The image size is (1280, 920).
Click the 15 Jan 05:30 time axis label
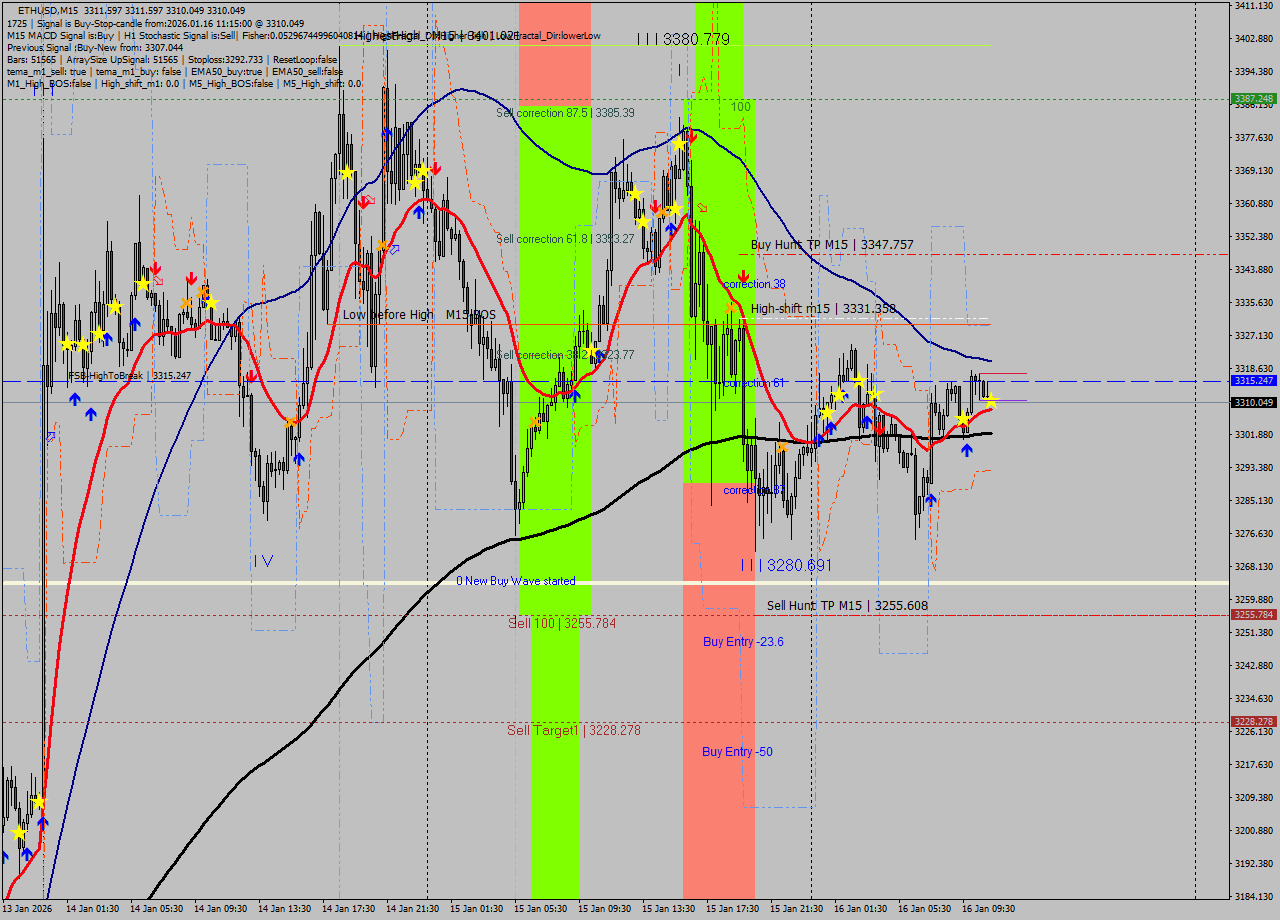click(x=540, y=908)
